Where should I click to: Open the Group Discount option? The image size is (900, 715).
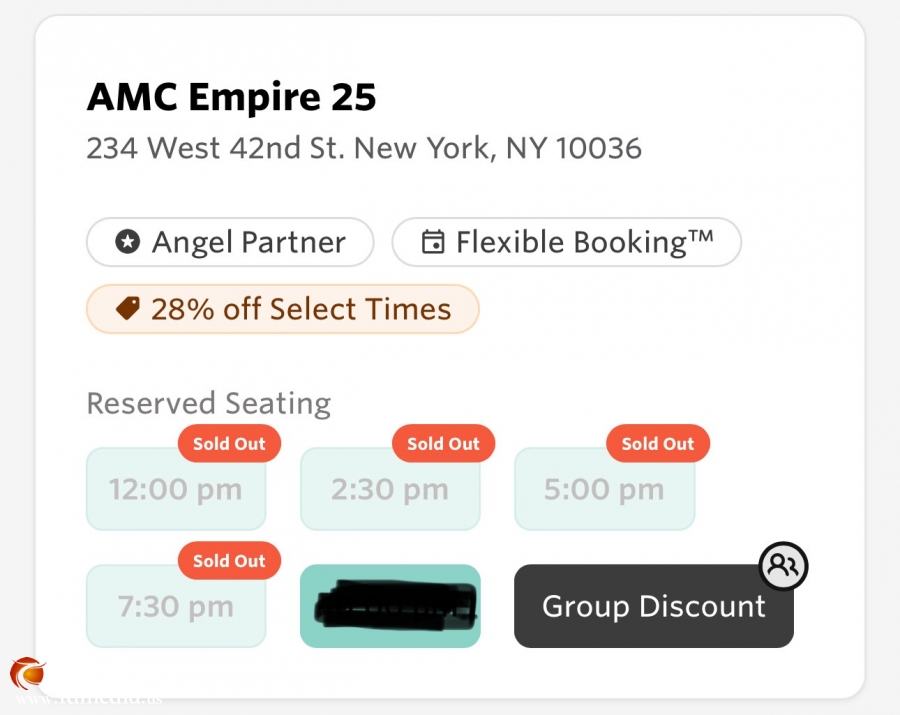coord(653,606)
